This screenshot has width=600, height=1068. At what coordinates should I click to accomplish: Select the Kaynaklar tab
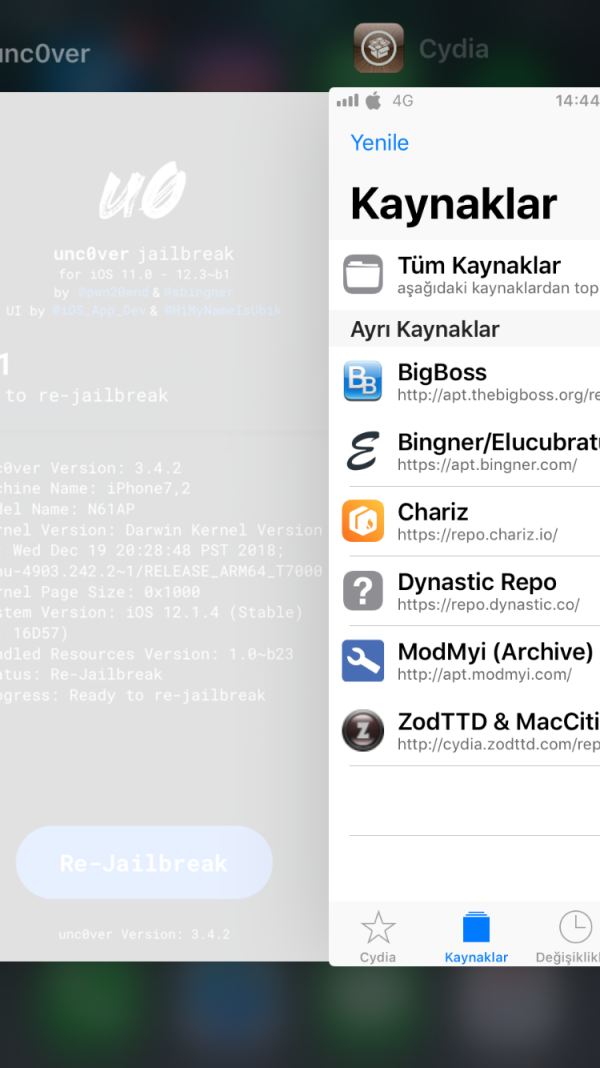coord(476,937)
